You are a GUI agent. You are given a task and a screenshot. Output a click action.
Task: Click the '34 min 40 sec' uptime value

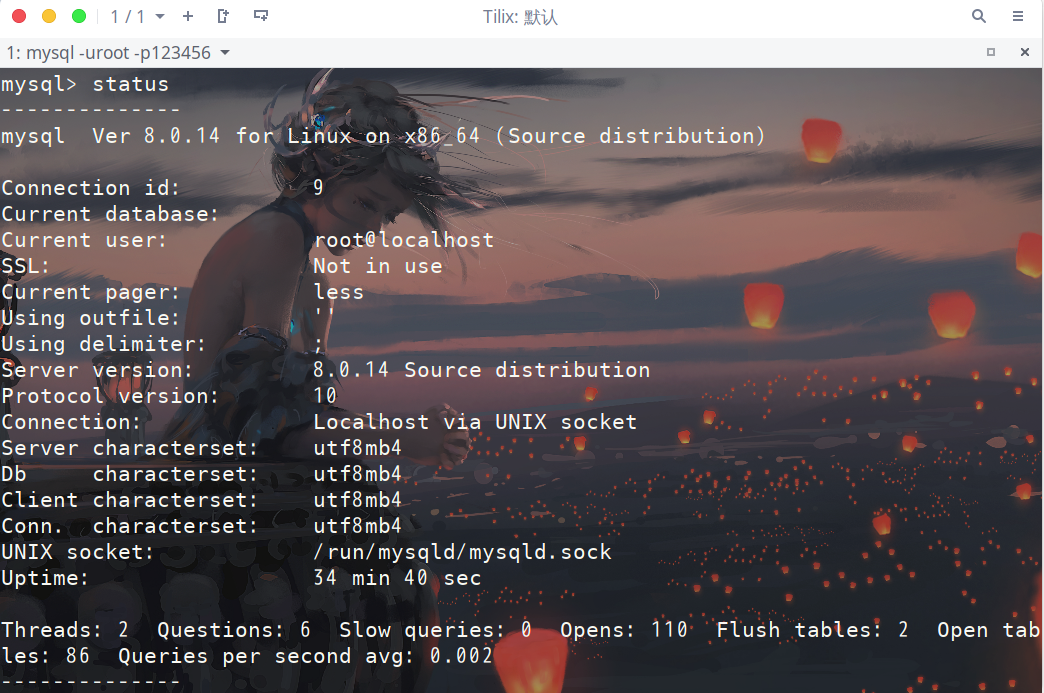point(397,578)
